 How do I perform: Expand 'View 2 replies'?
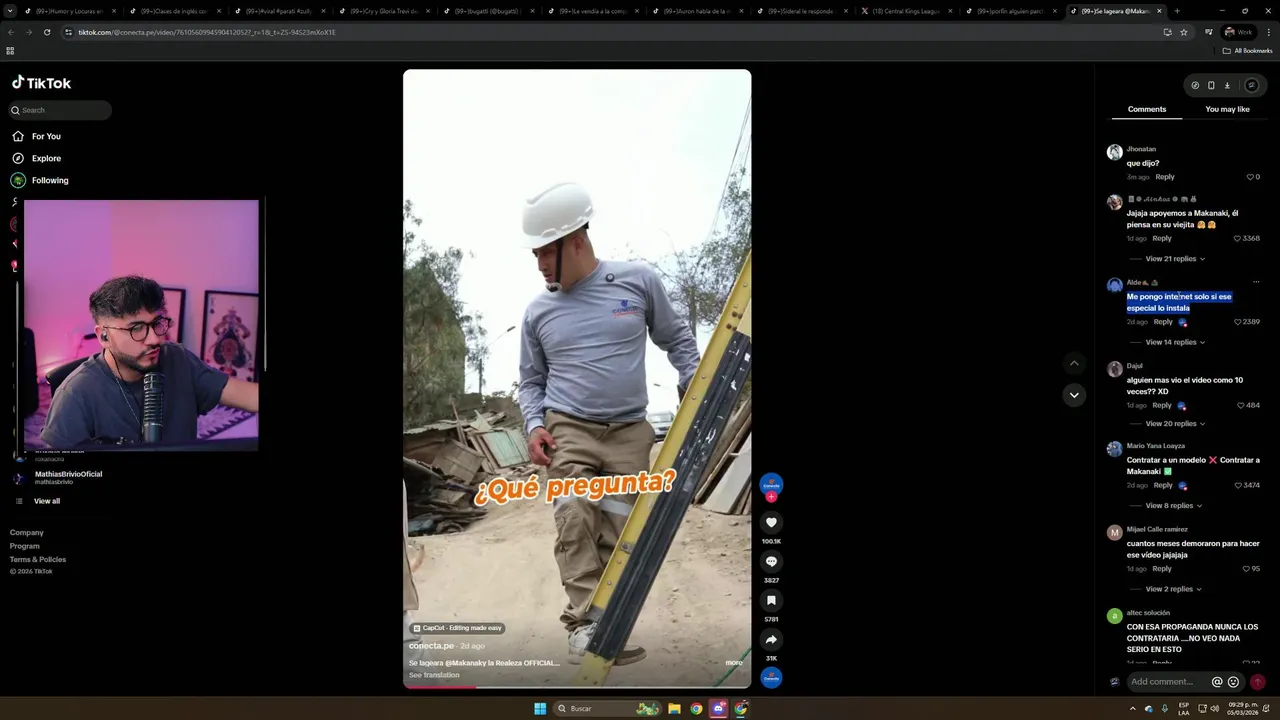(x=1173, y=589)
